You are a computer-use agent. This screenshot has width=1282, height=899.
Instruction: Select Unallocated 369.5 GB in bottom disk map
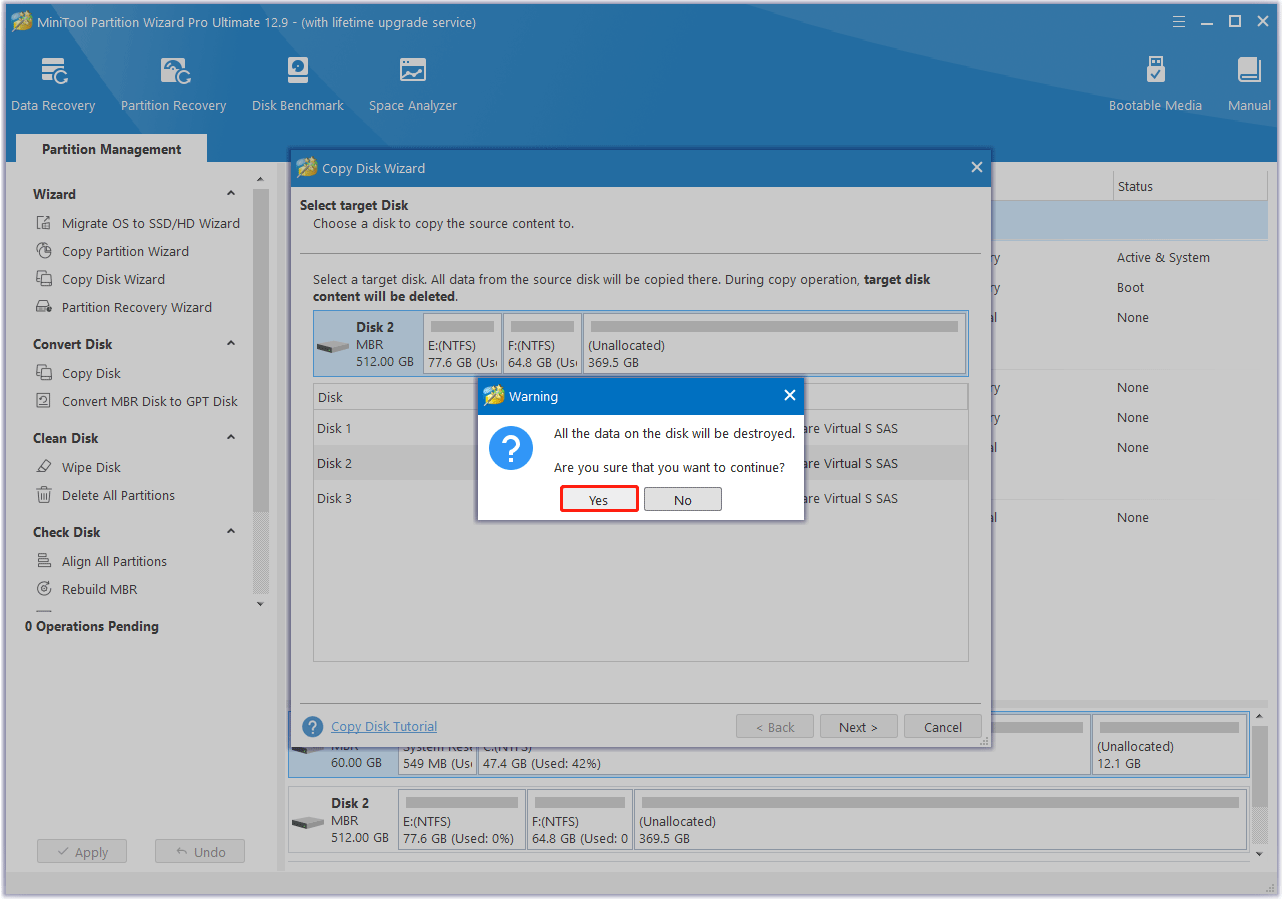point(941,820)
